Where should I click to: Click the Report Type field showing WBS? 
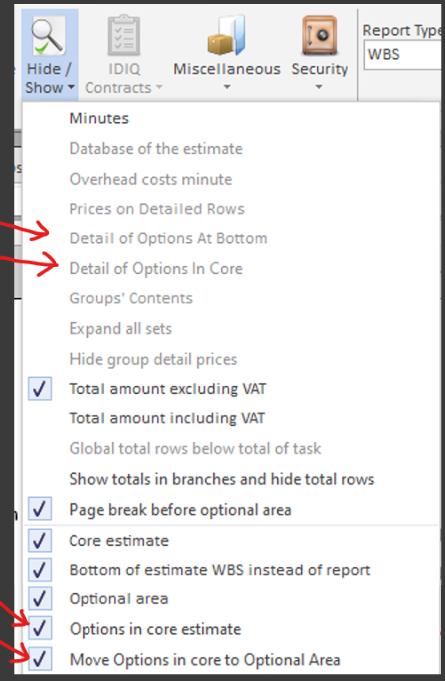click(x=403, y=55)
